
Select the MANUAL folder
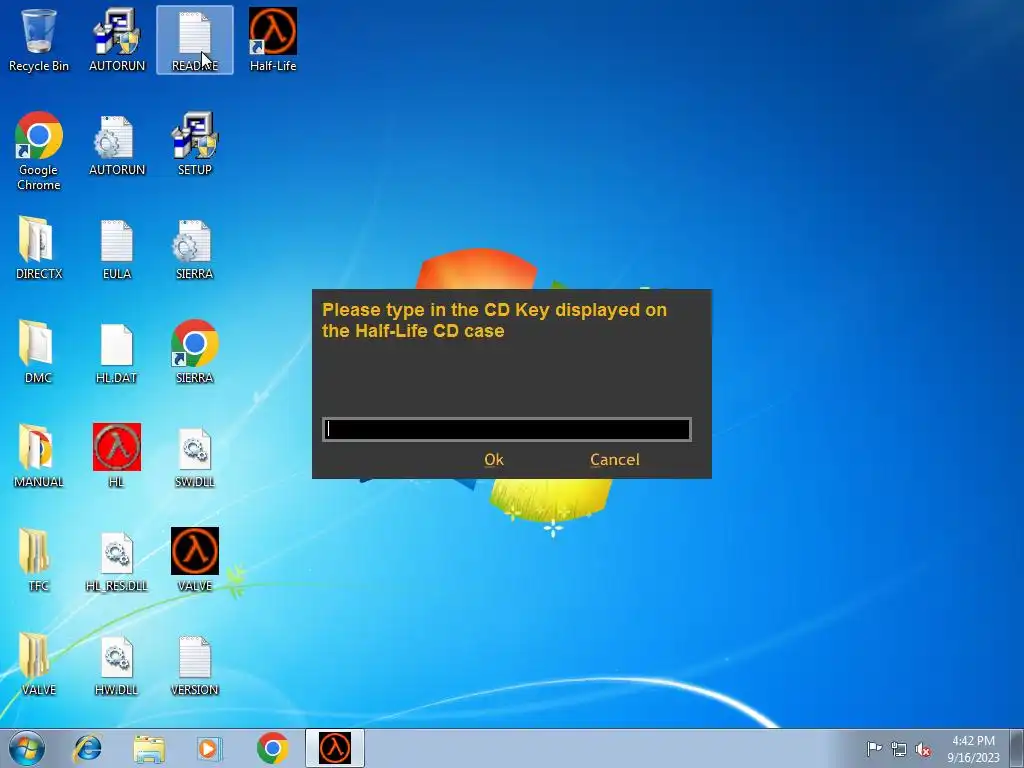39,456
